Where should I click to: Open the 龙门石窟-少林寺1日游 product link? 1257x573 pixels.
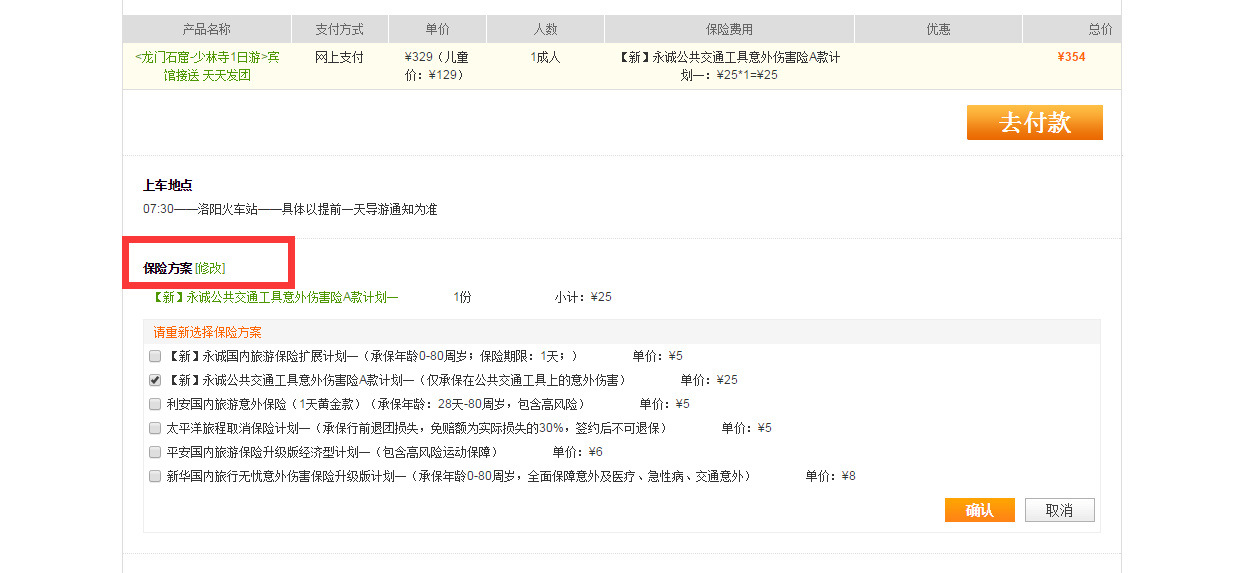207,66
